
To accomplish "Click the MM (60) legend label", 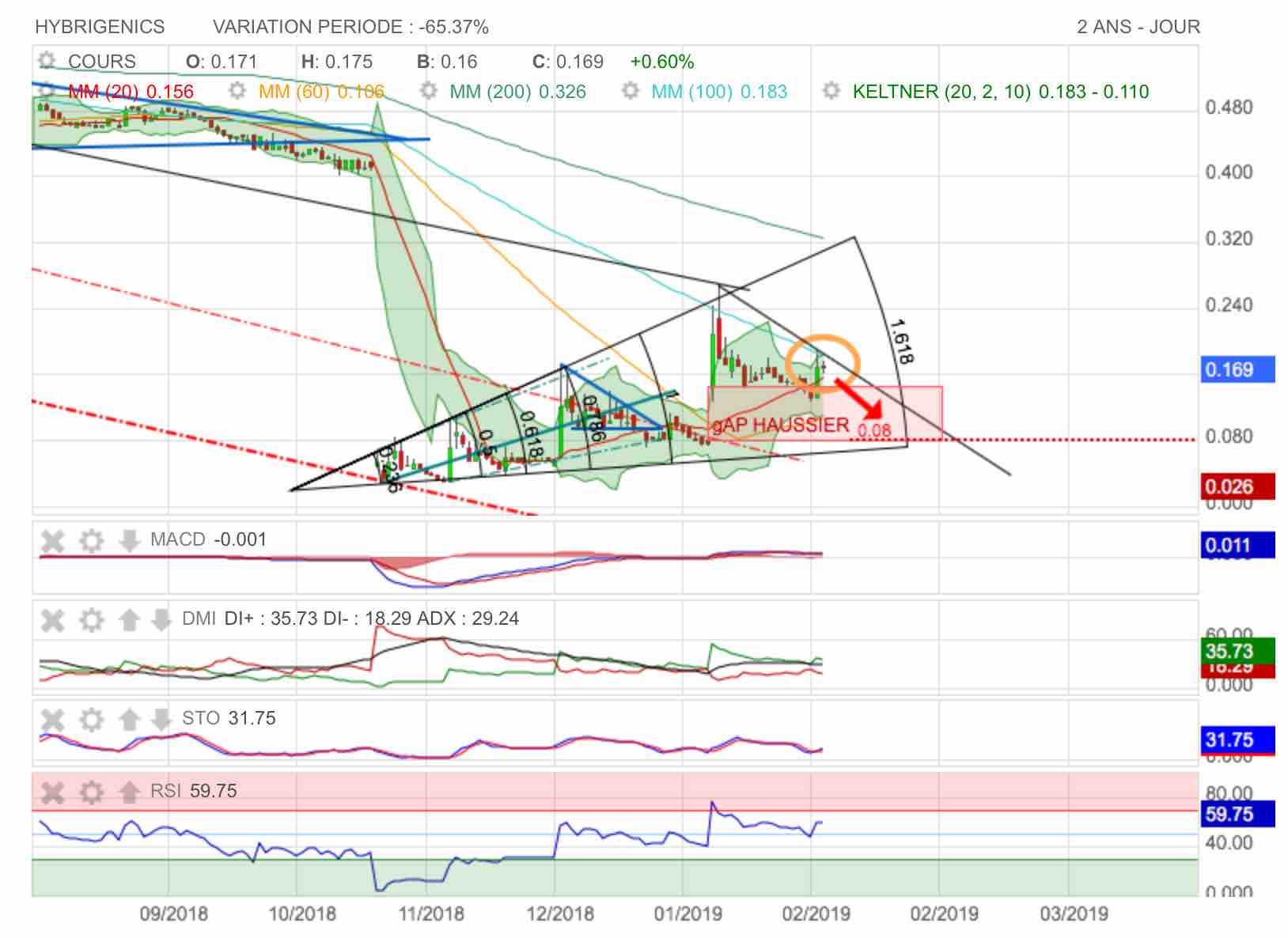I will 321,92.
